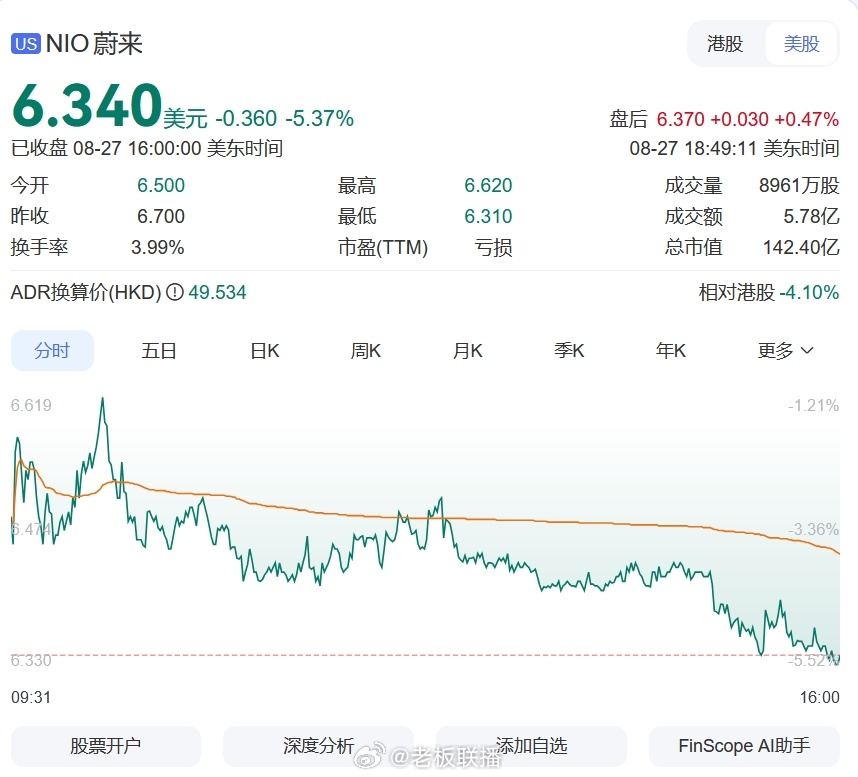The image size is (858, 777).
Task: Click the after-hours +0.47% change
Action: [807, 119]
